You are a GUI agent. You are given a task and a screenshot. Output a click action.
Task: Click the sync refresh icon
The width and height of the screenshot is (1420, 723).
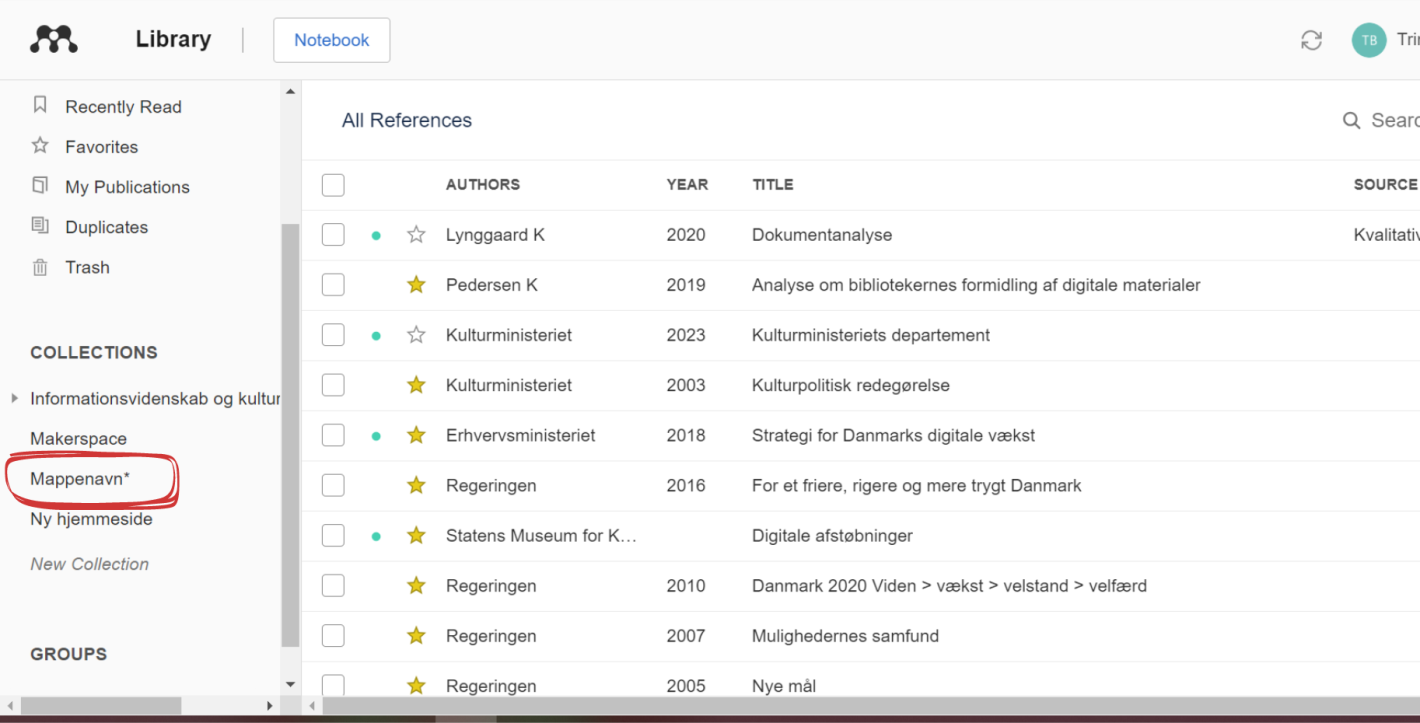(x=1311, y=40)
